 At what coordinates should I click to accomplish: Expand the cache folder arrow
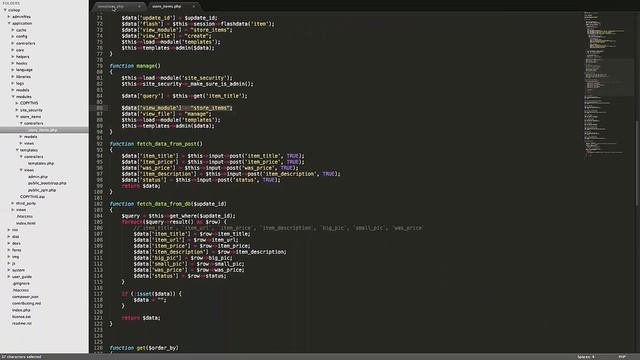13,30
